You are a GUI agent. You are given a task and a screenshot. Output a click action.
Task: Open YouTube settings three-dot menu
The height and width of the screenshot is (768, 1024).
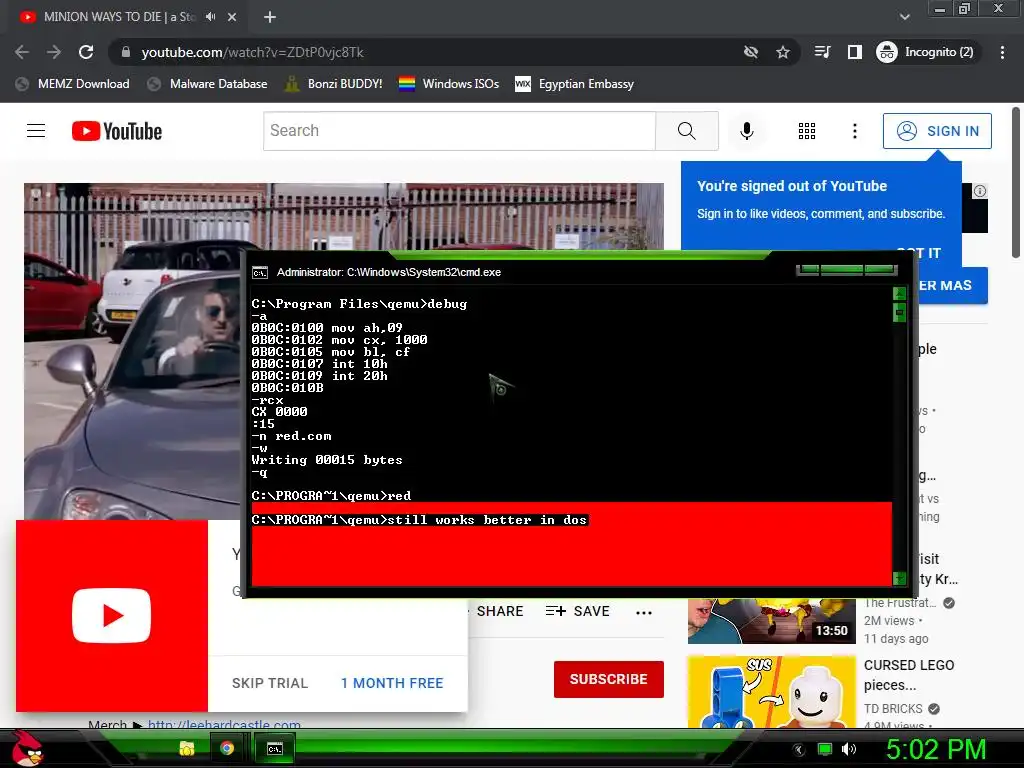[x=855, y=131]
